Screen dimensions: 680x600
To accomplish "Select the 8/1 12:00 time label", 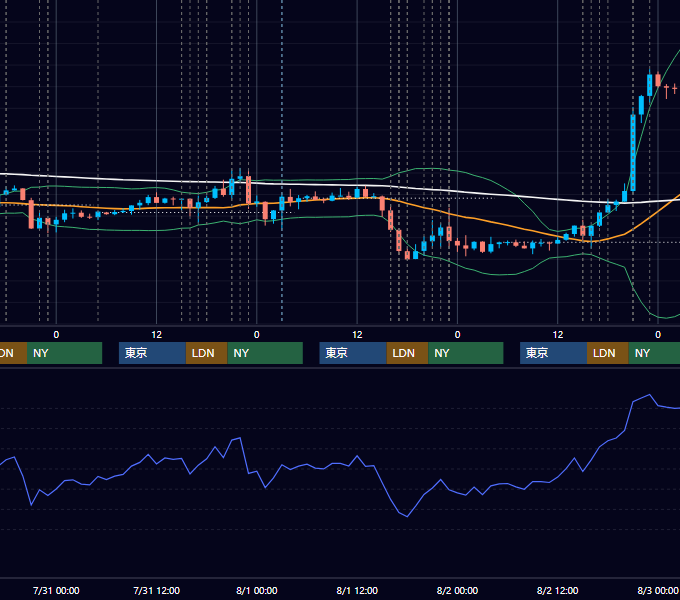I will 357,590.
